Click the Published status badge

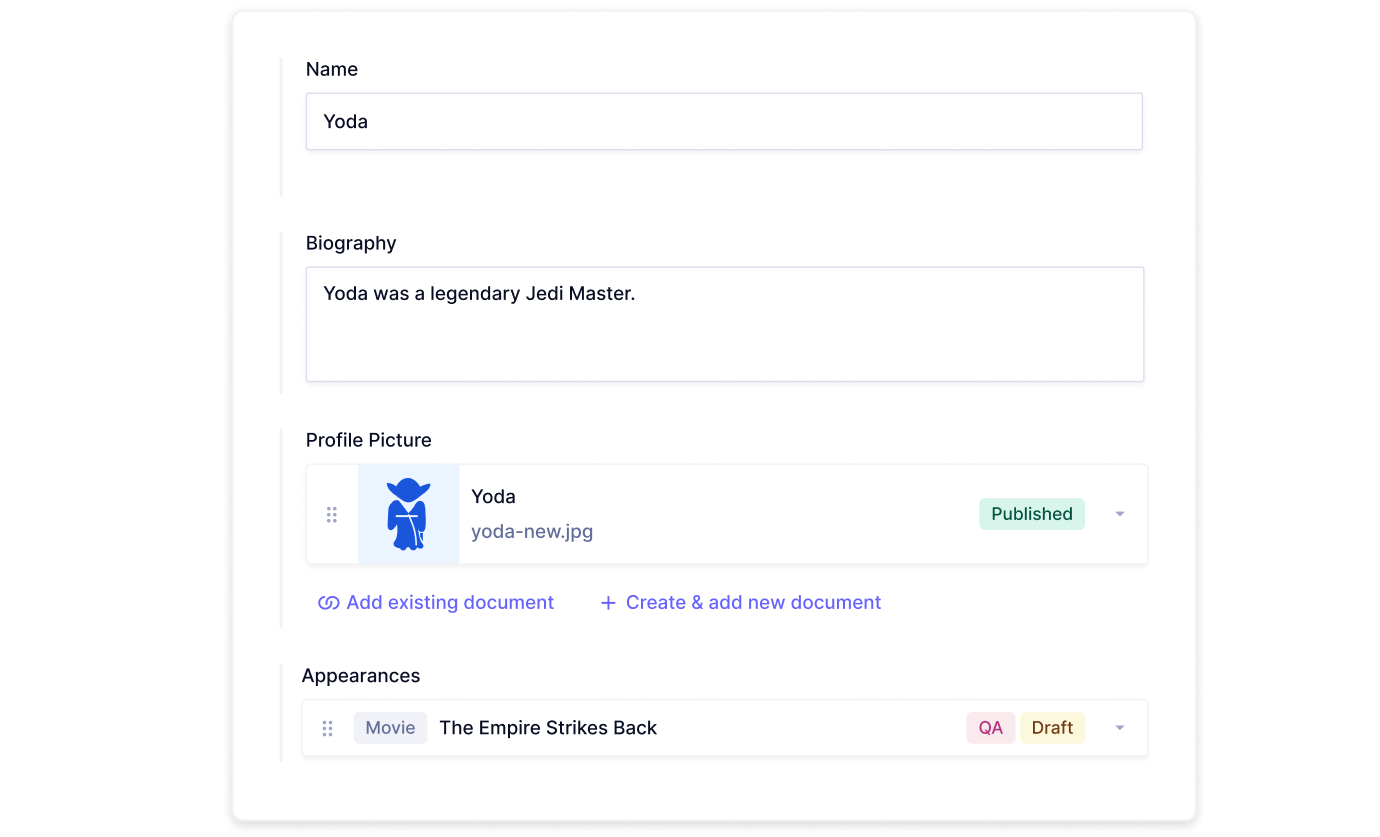1031,514
